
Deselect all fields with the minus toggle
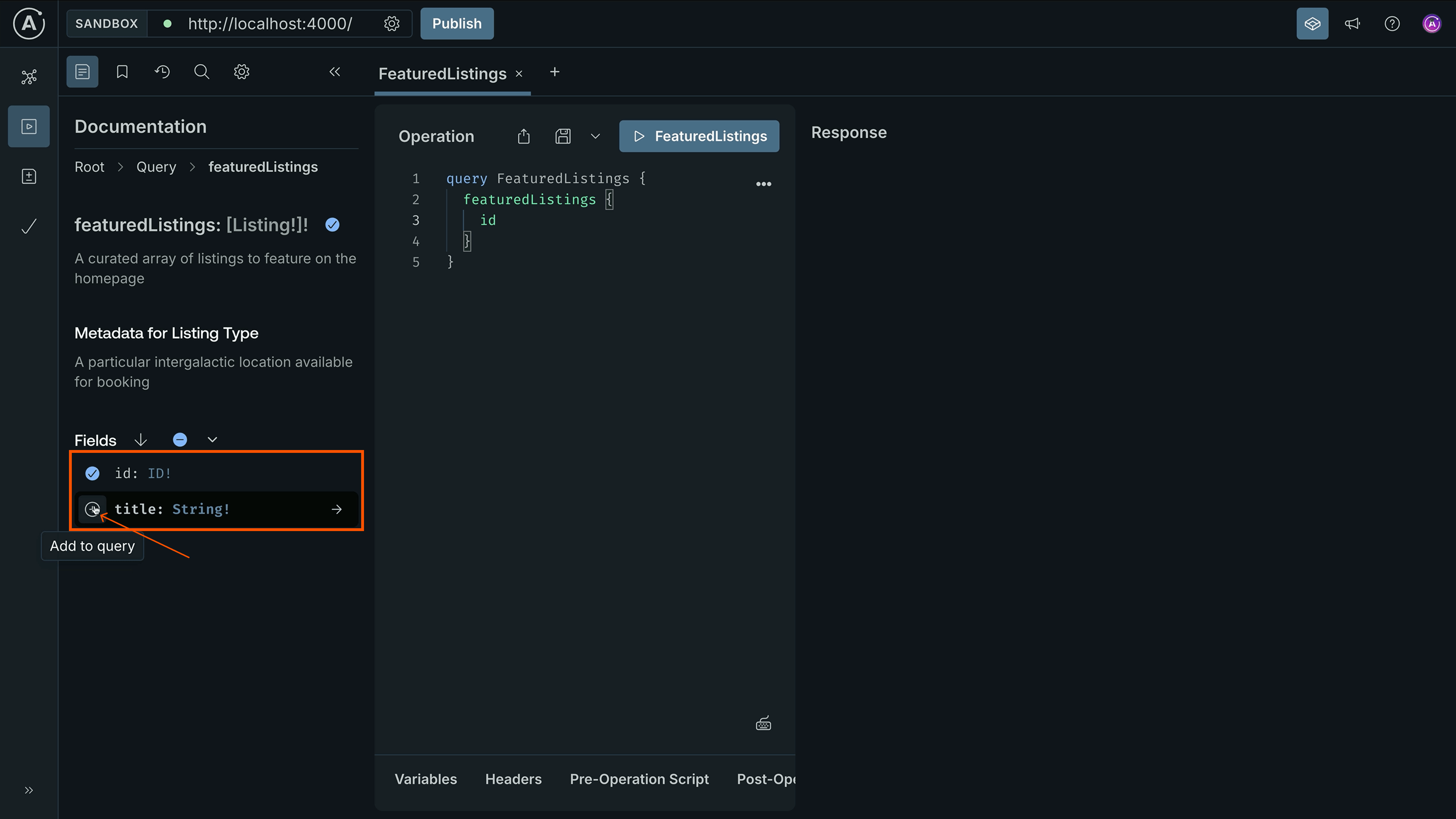[180, 439]
